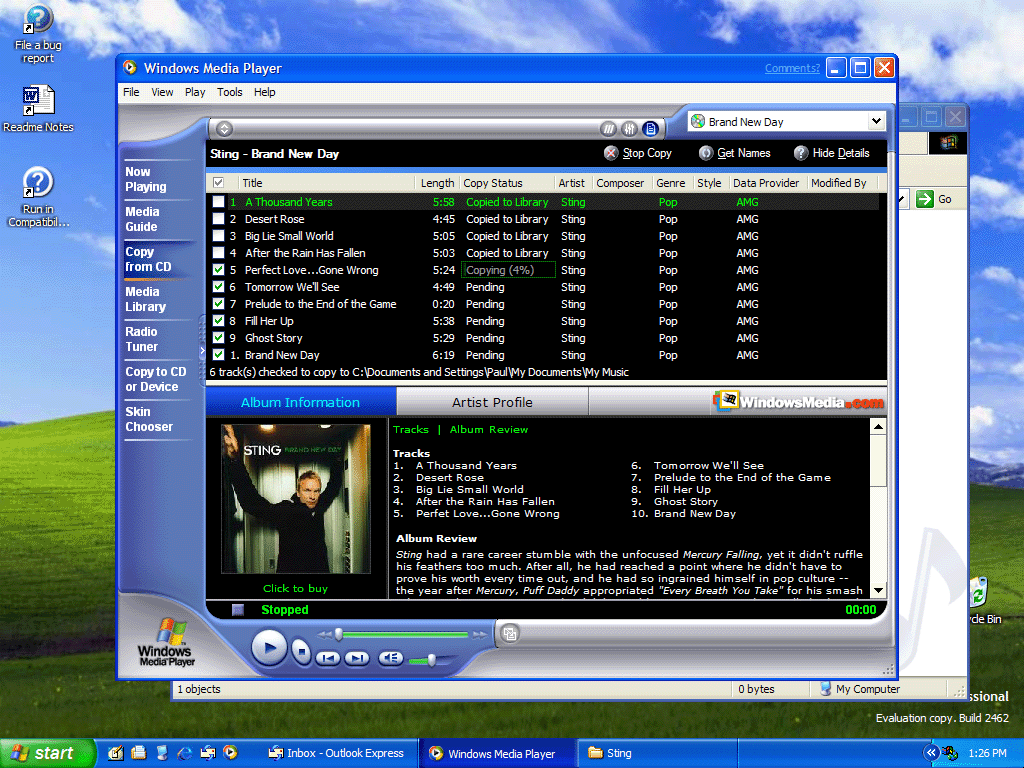Image resolution: width=1024 pixels, height=768 pixels.
Task: Switch to skin mode using the round button
Action: click(x=510, y=633)
